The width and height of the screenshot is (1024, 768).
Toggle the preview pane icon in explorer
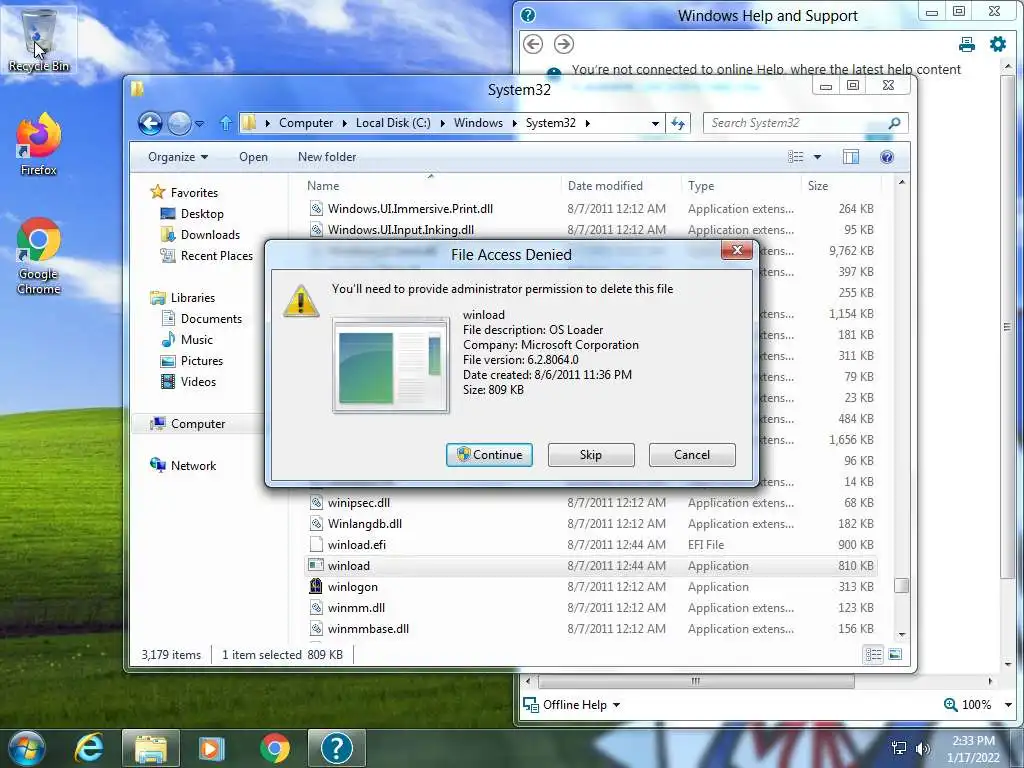pyautogui.click(x=851, y=157)
